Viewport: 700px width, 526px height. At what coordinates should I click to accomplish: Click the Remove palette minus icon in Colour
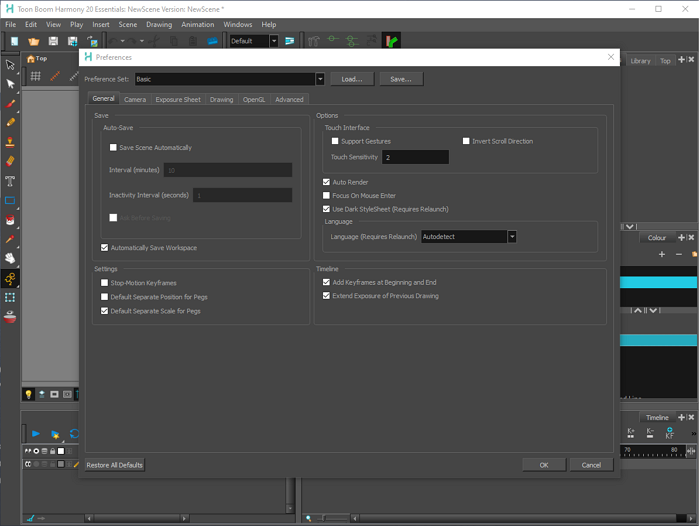[x=679, y=254]
